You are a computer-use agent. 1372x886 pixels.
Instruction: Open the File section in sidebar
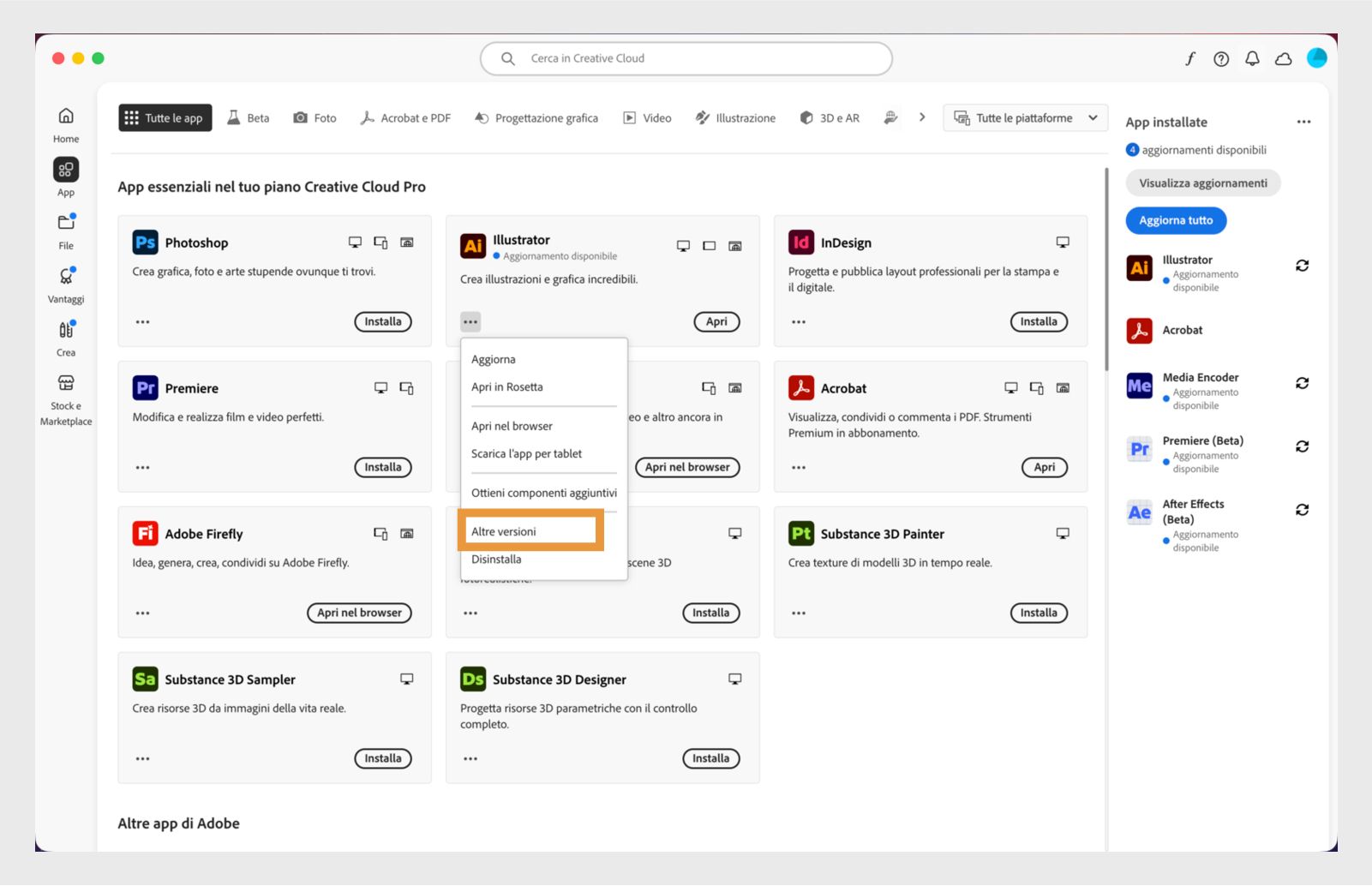pos(66,231)
